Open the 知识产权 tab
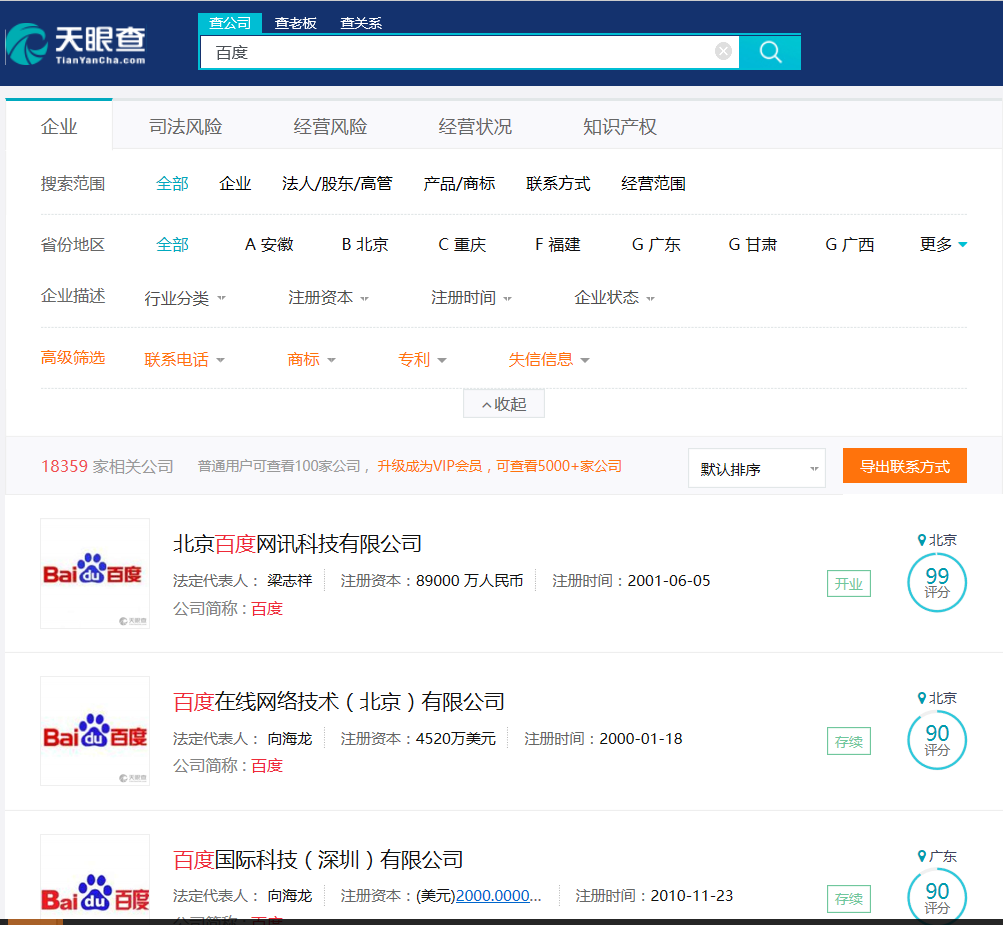The width and height of the screenshot is (1003, 925). click(620, 126)
